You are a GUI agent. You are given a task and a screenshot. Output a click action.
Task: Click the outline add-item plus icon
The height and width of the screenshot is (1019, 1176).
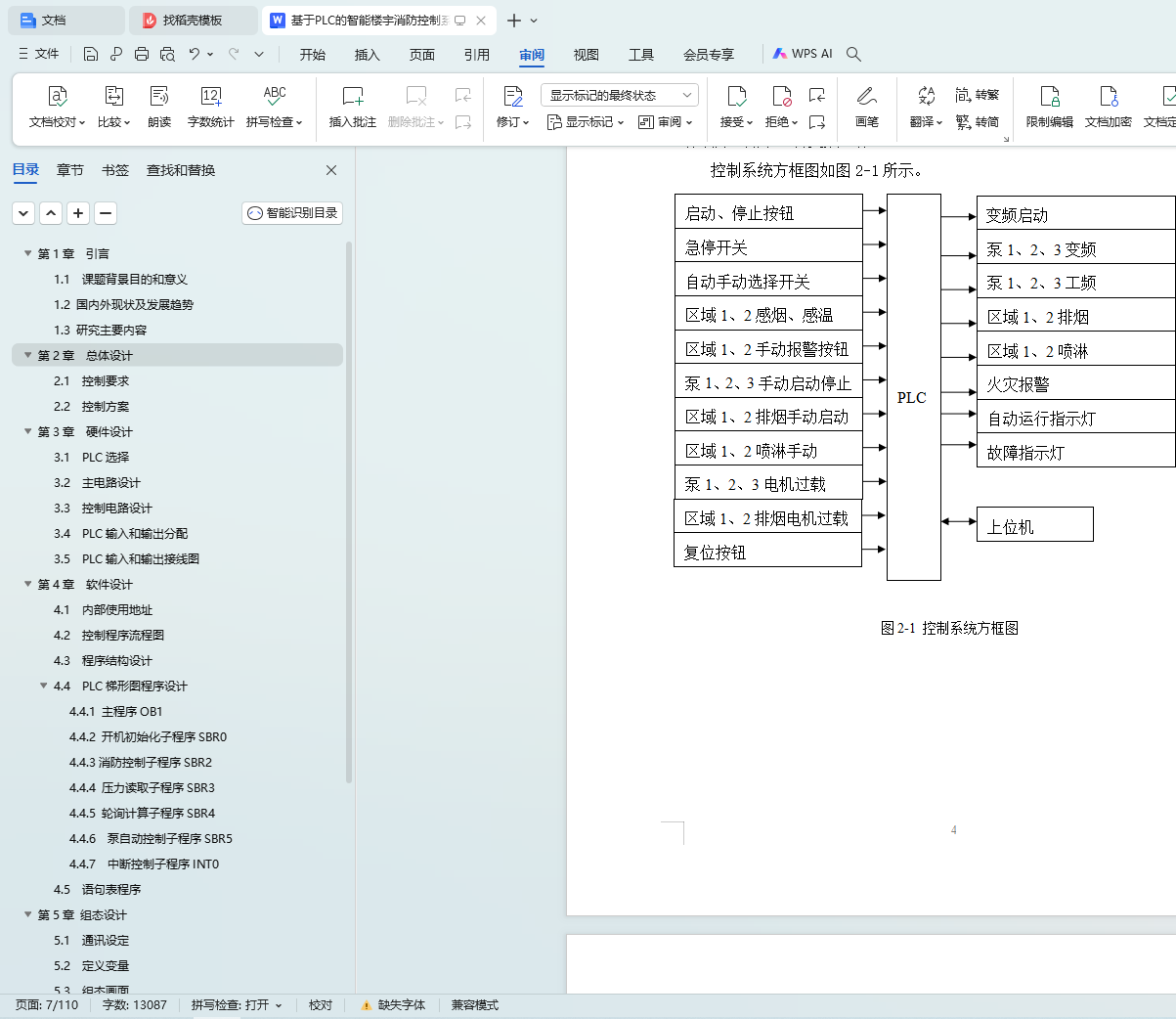click(78, 212)
